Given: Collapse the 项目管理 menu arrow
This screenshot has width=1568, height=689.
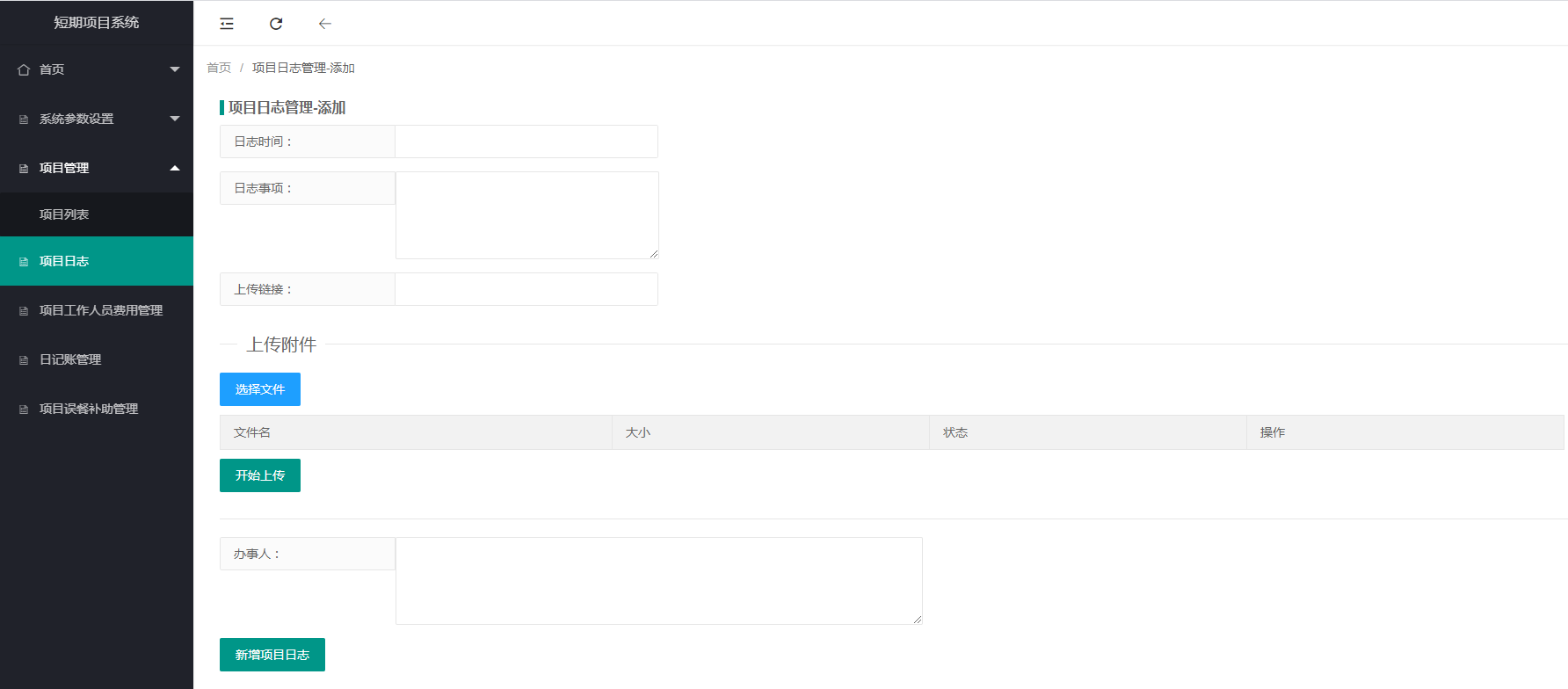Looking at the screenshot, I should (175, 168).
